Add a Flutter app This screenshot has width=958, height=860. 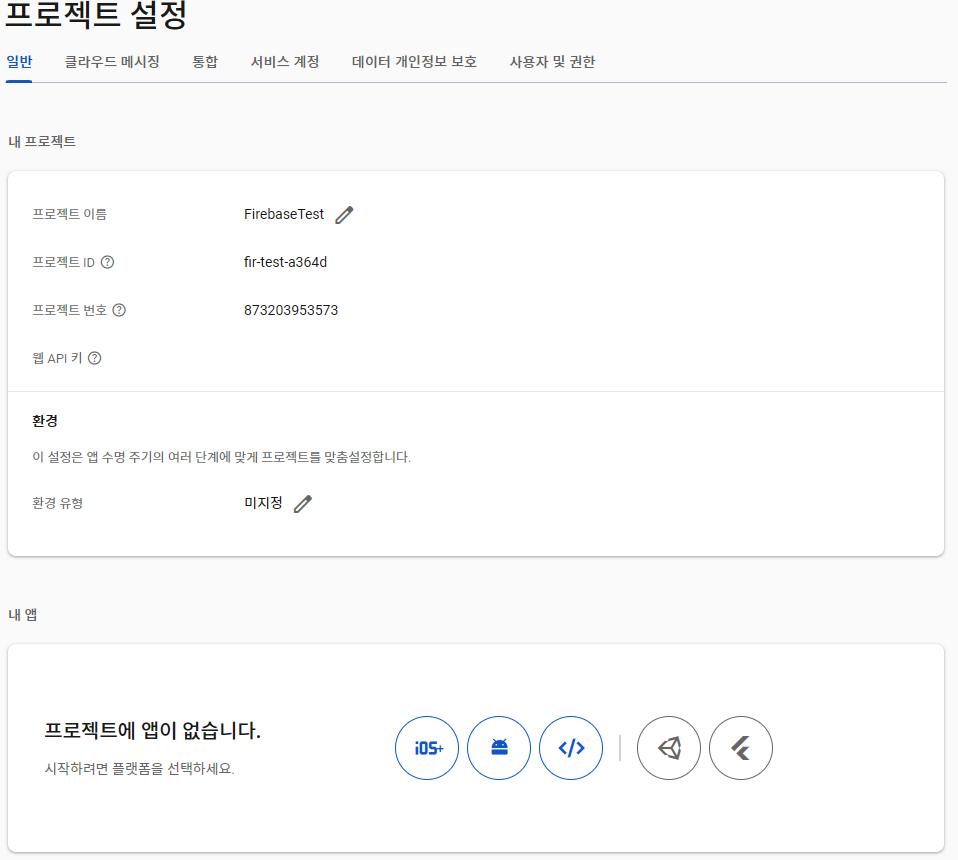click(x=741, y=748)
